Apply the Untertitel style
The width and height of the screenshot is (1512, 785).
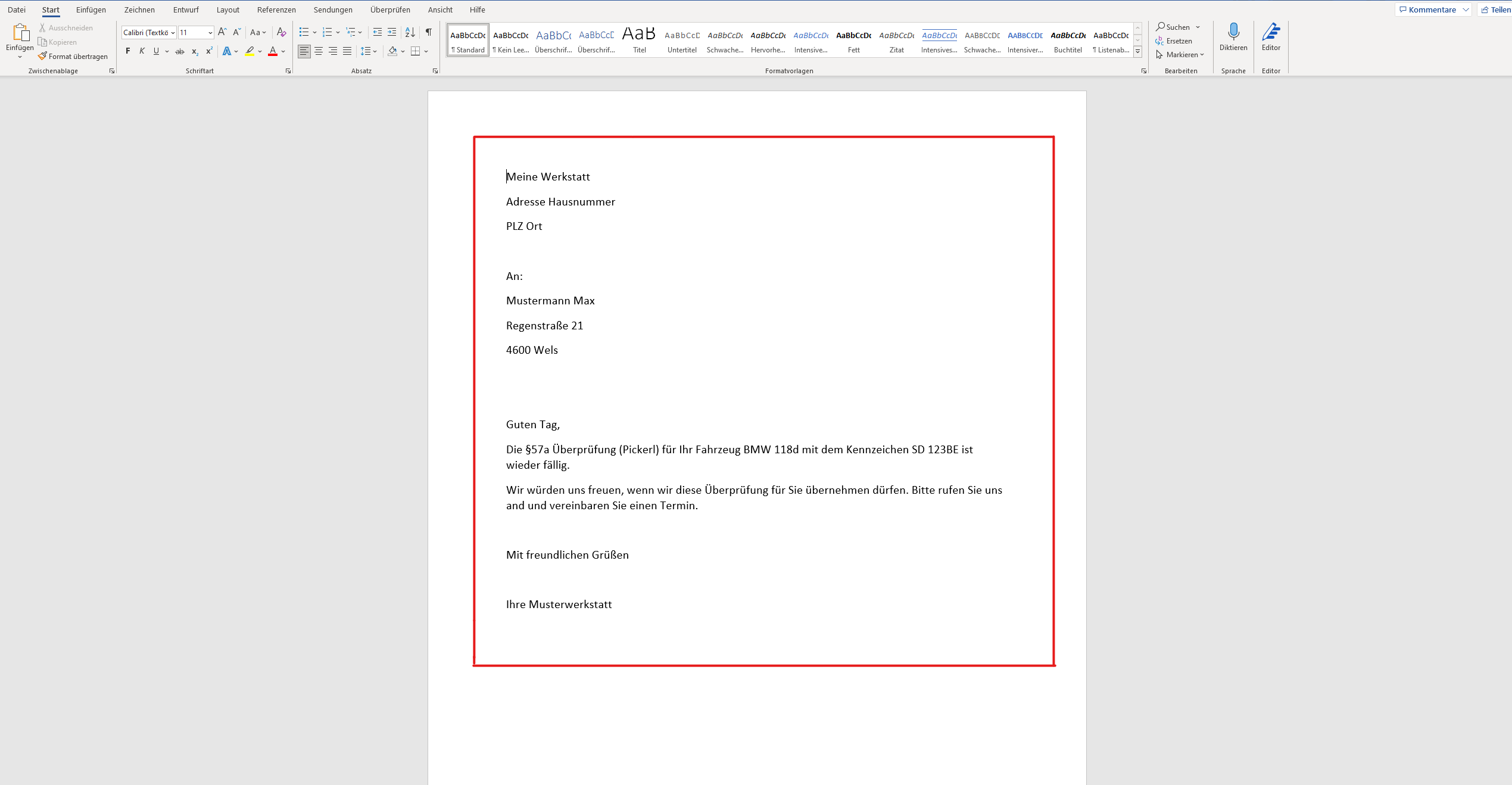point(682,40)
